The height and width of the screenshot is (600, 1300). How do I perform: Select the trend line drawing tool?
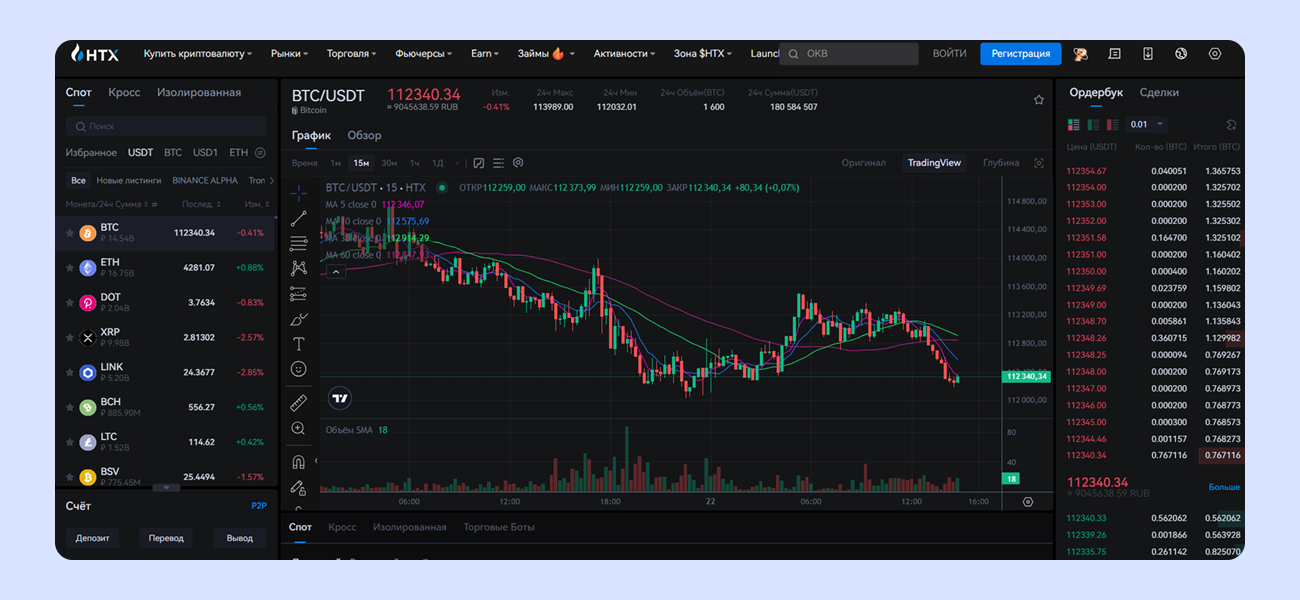[299, 218]
